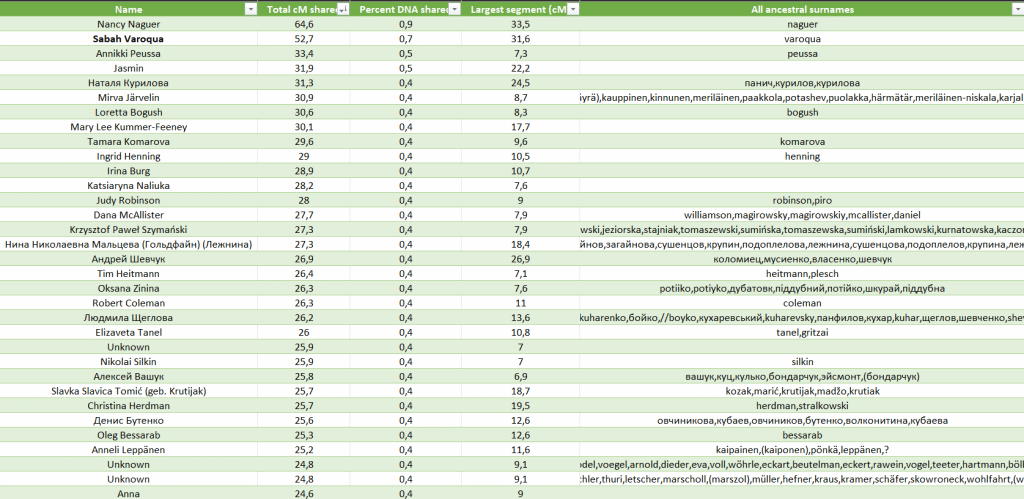Expand the Percent DNA shared filter dropdown
Image resolution: width=1024 pixels, height=499 pixels.
(454, 9)
